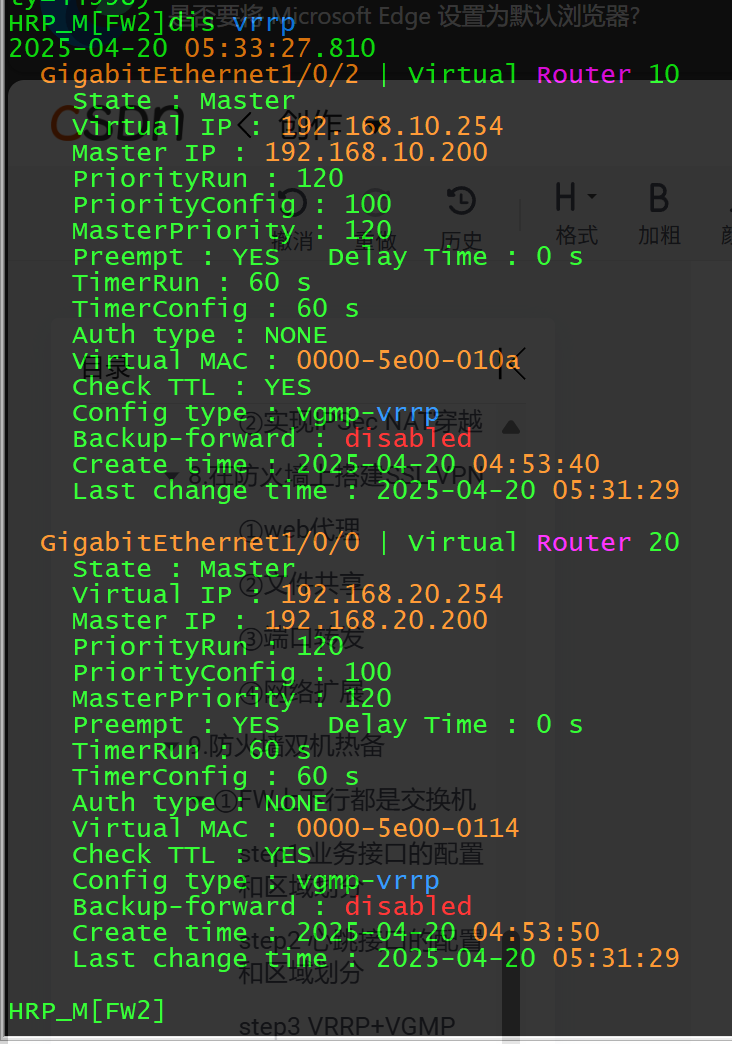
Task: Collapse the 9.防火墙双机热备 section
Action: tap(173, 745)
